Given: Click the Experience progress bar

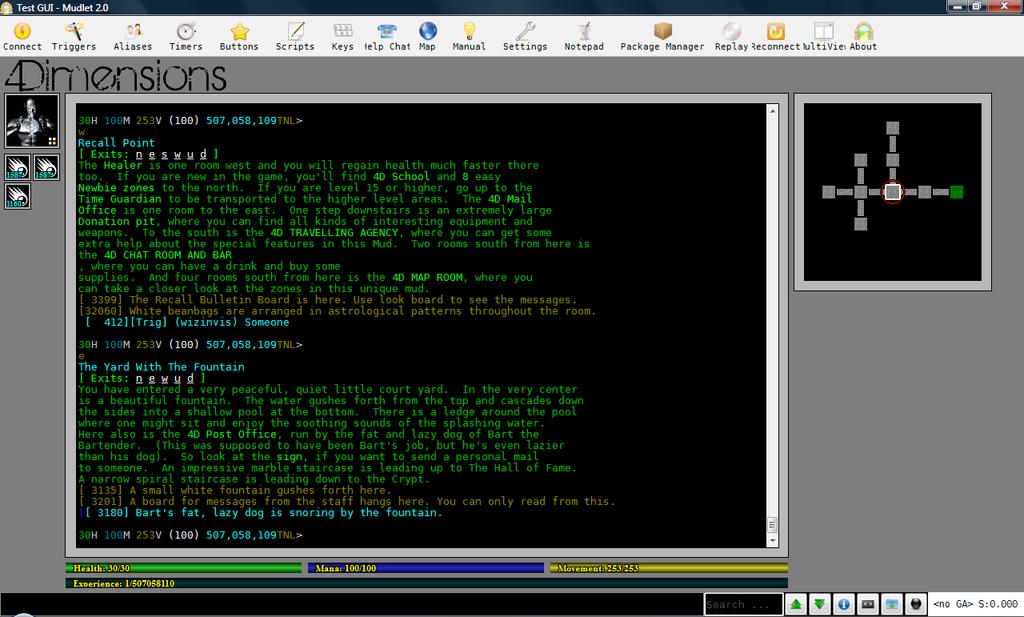Looking at the screenshot, I should 426,583.
